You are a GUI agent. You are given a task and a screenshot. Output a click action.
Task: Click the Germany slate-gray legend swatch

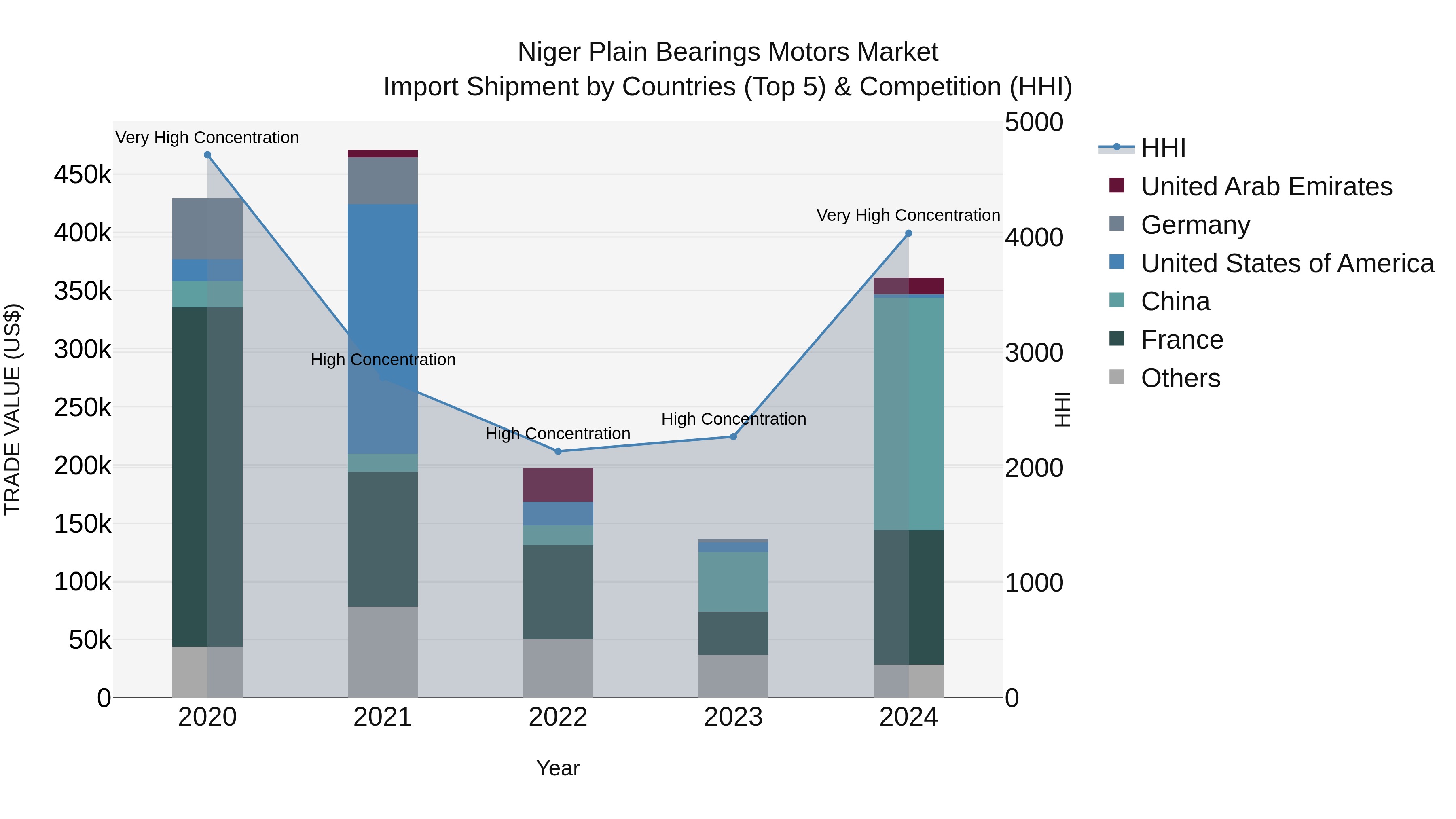click(1116, 223)
